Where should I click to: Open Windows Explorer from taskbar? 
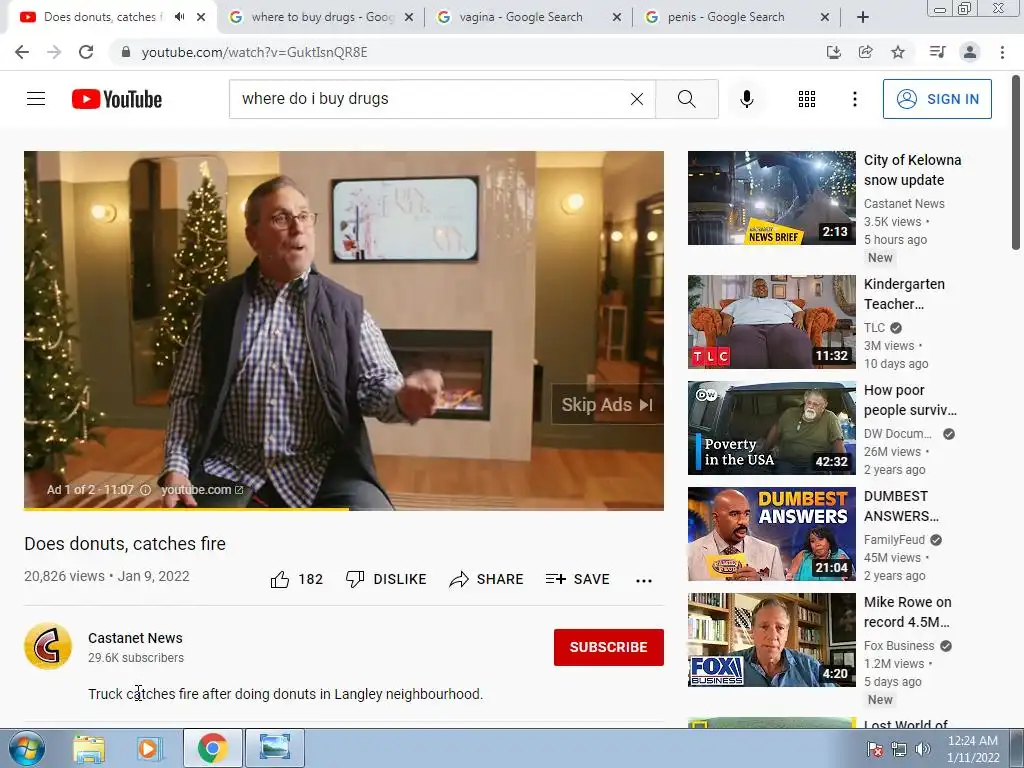(x=89, y=748)
